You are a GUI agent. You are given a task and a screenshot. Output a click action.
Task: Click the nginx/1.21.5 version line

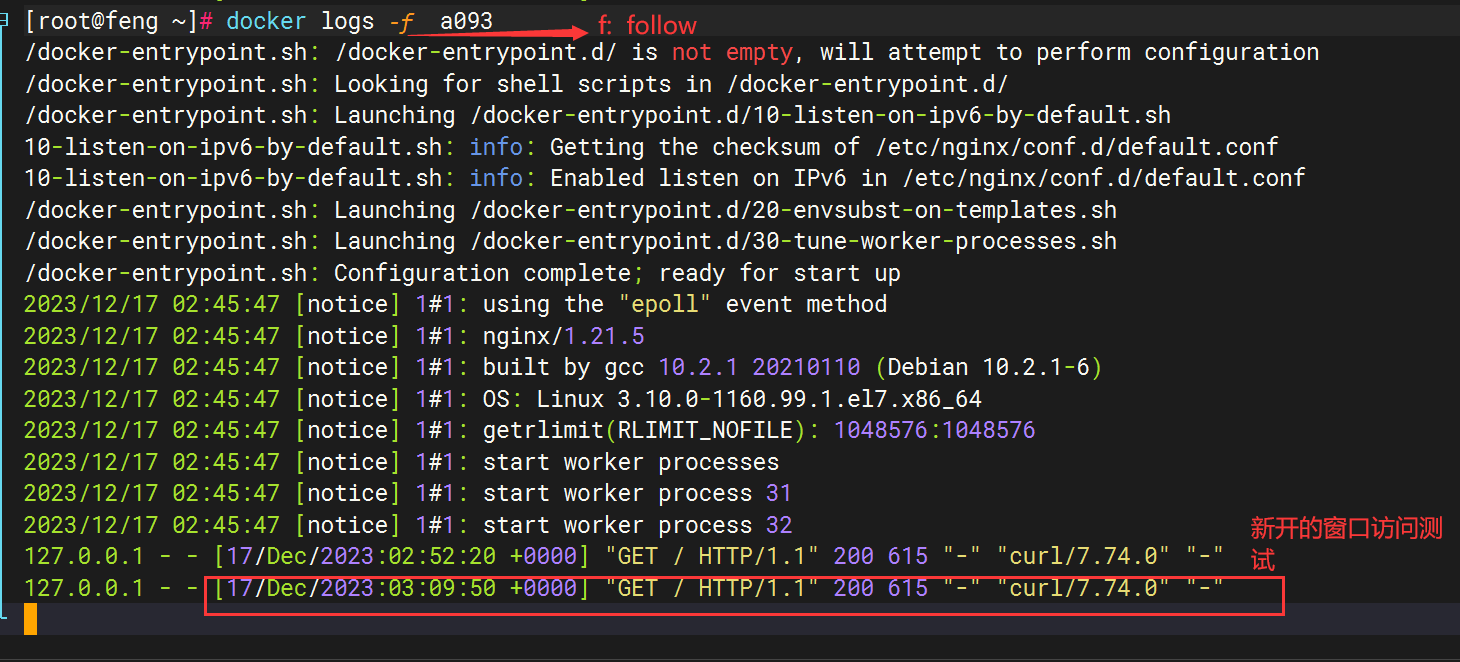[x=334, y=336]
